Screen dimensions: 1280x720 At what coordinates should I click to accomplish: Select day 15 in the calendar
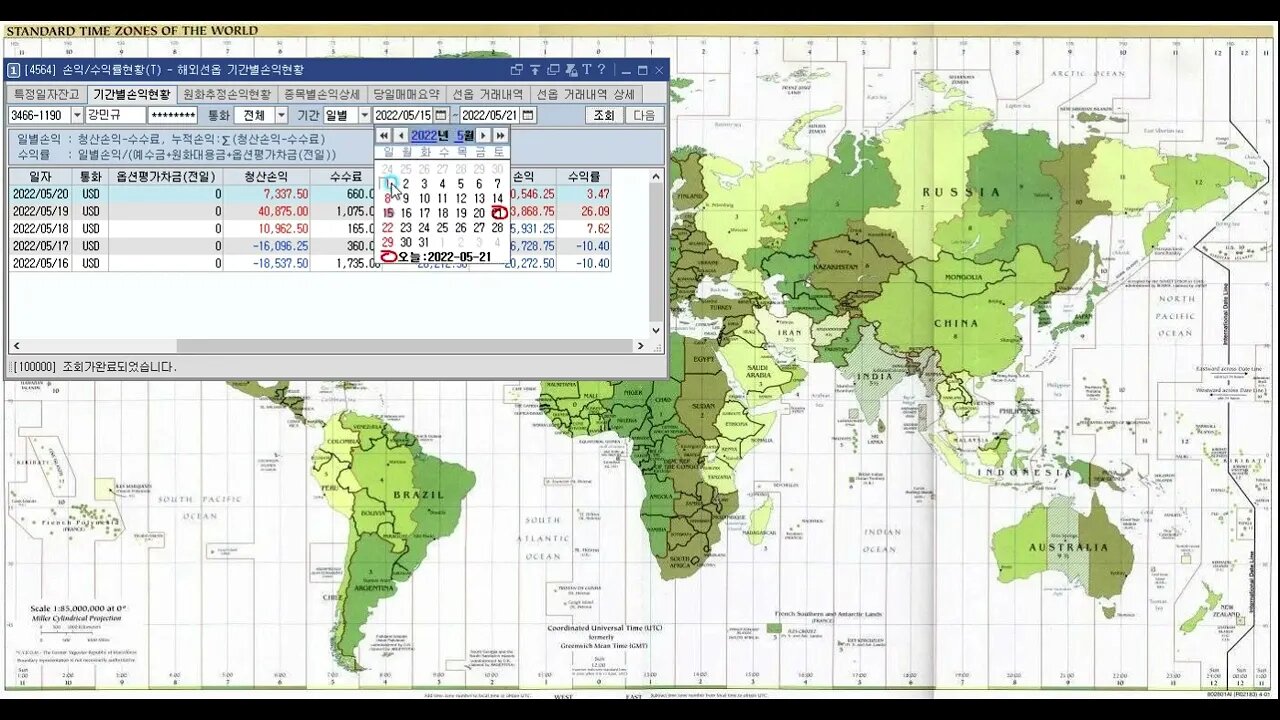[x=388, y=213]
